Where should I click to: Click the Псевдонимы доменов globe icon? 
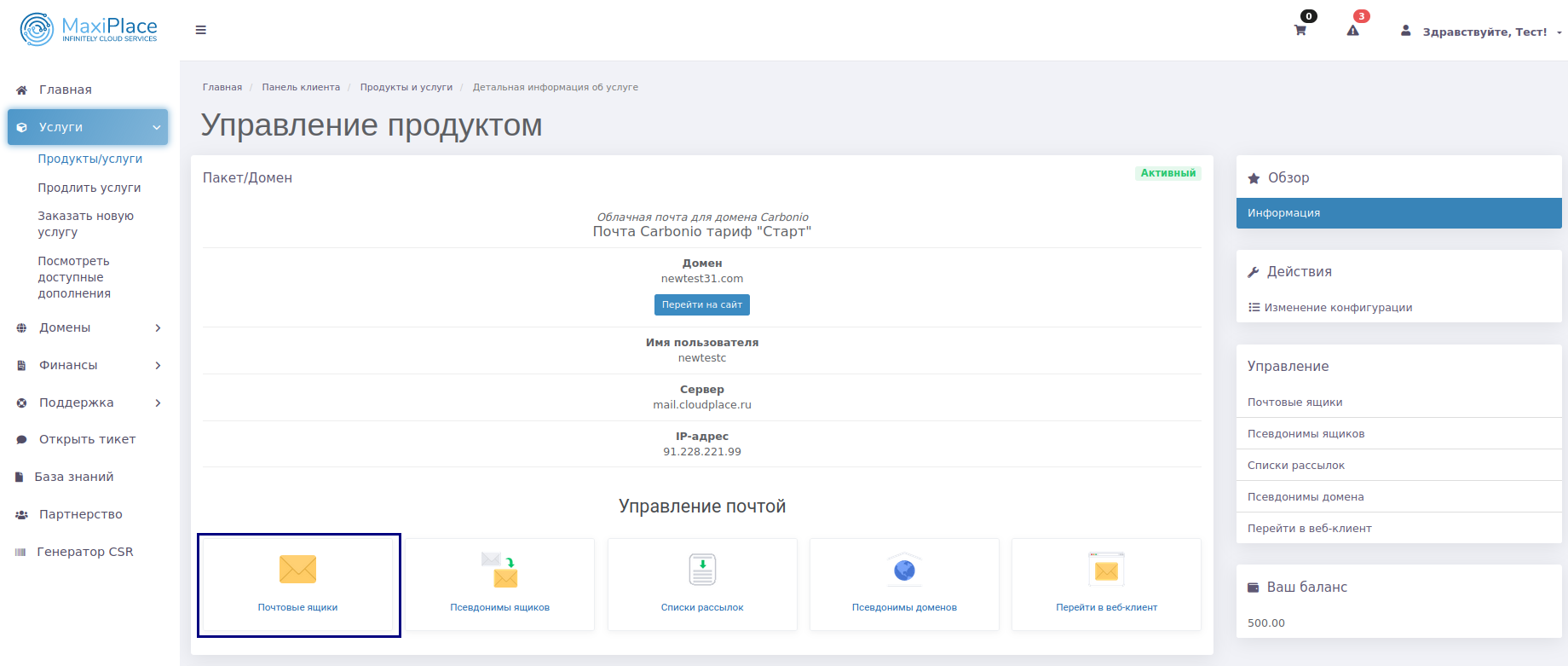coord(904,569)
